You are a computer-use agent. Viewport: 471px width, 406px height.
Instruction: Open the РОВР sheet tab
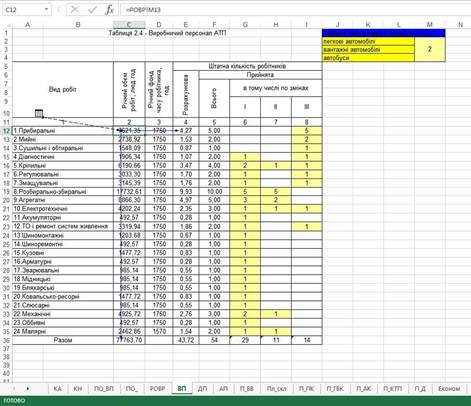click(157, 389)
